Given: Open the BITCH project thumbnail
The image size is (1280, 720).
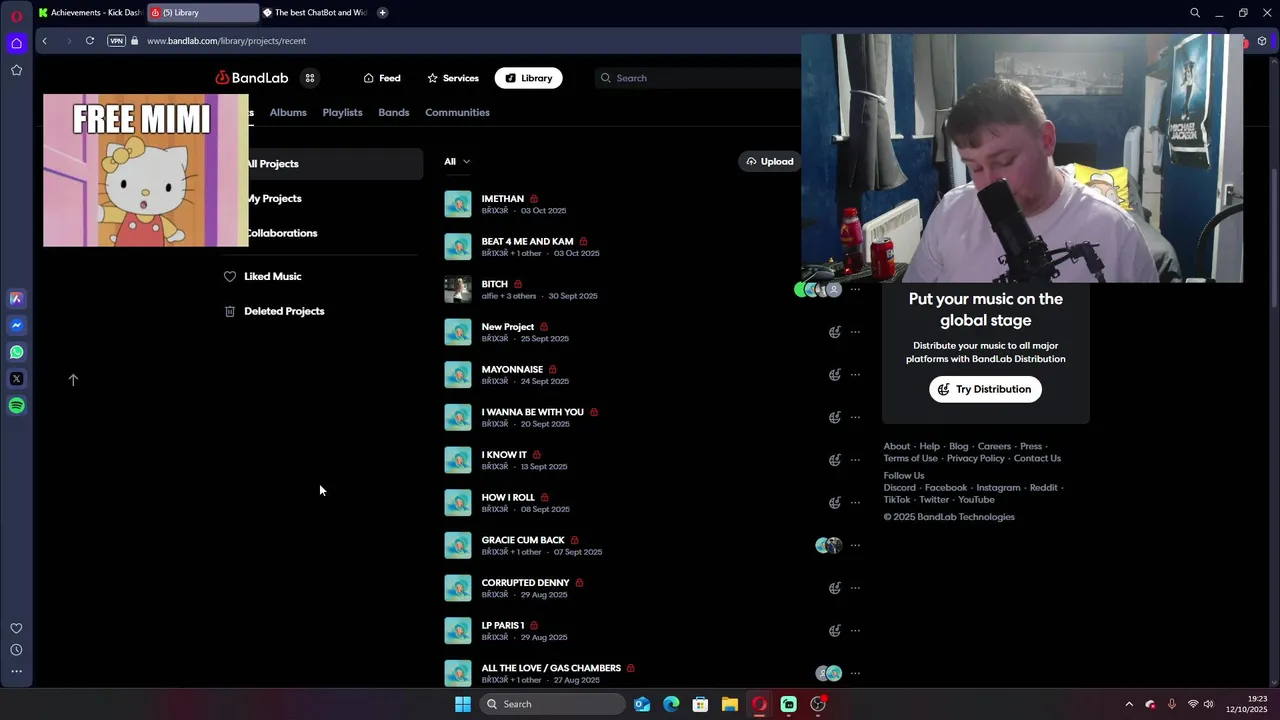Looking at the screenshot, I should tap(458, 289).
